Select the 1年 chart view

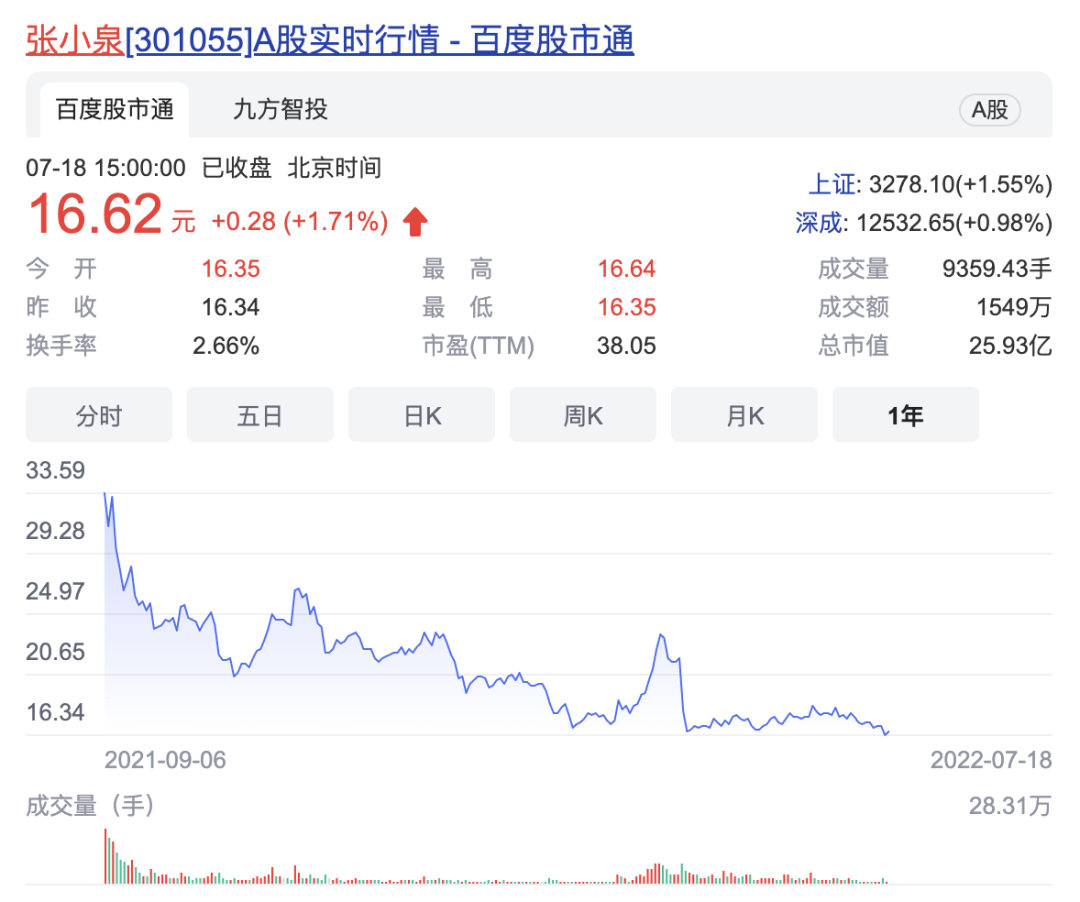[906, 415]
